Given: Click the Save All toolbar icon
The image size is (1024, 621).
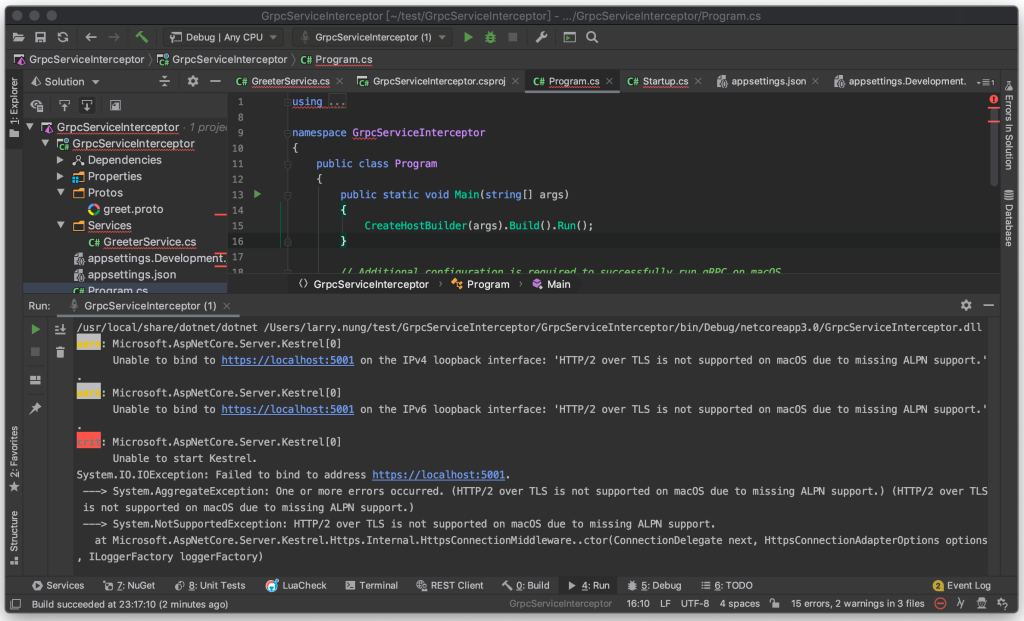Looking at the screenshot, I should 40,37.
